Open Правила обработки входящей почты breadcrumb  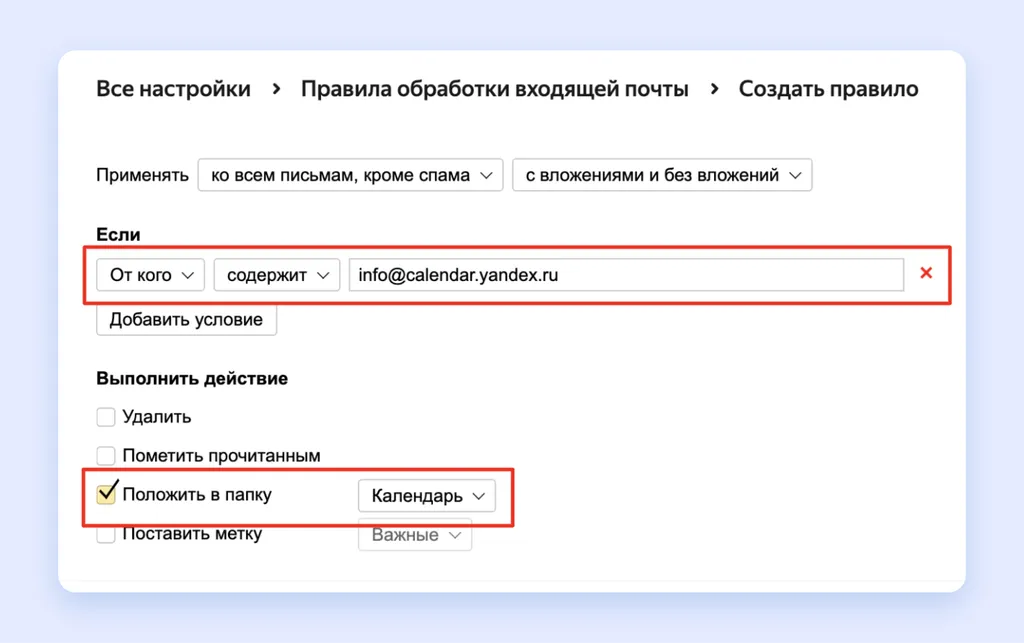494,89
